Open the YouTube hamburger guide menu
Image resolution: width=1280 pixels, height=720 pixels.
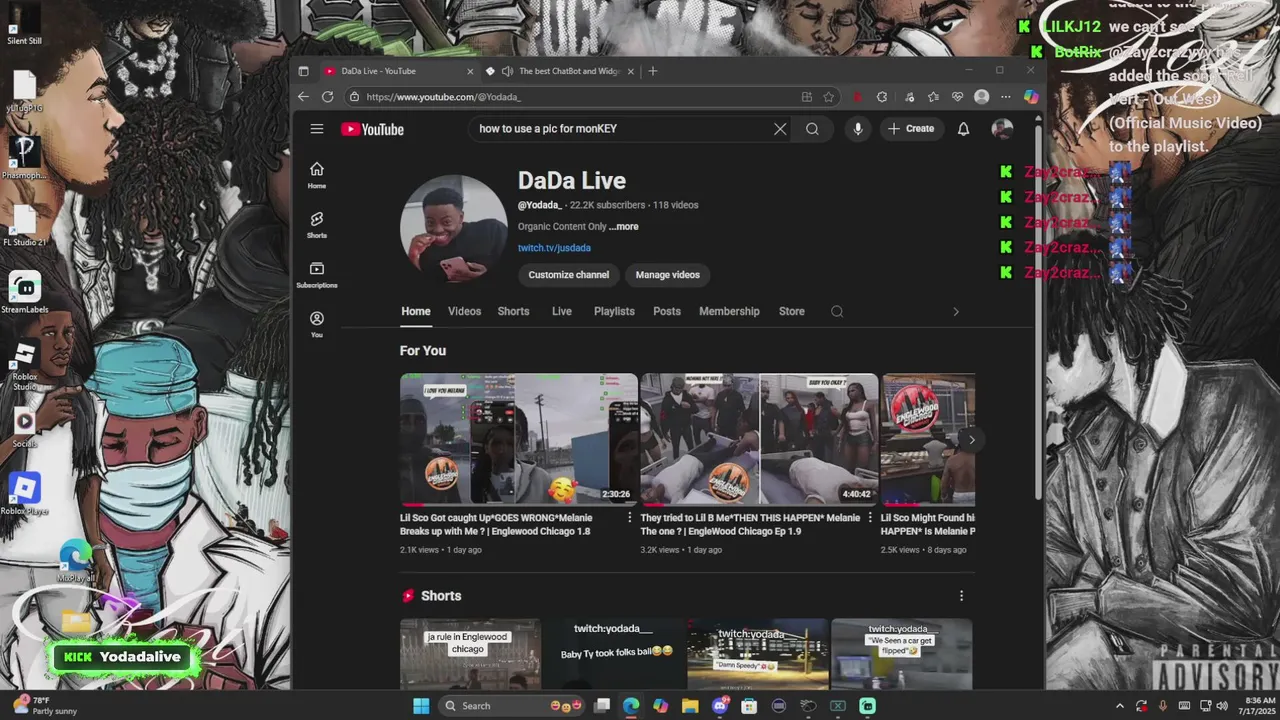click(x=317, y=129)
